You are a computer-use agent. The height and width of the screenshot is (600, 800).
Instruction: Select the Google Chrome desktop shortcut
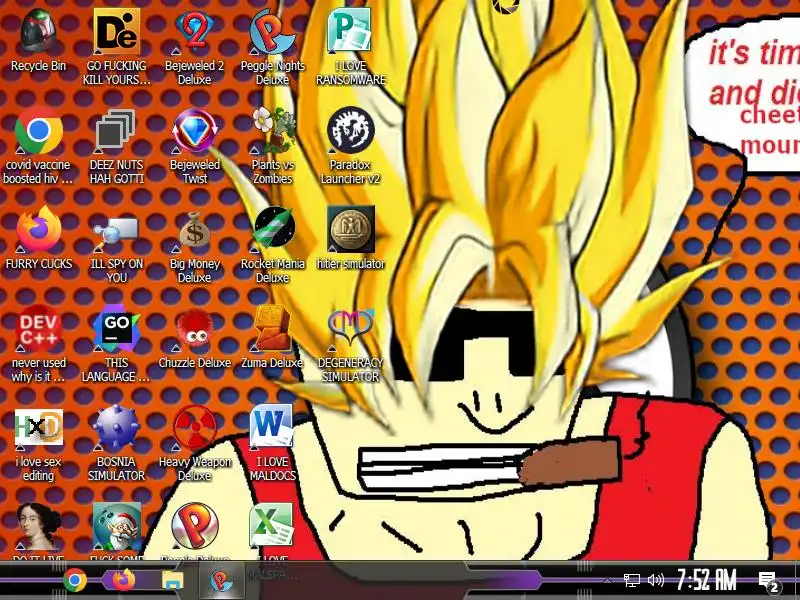[39, 131]
